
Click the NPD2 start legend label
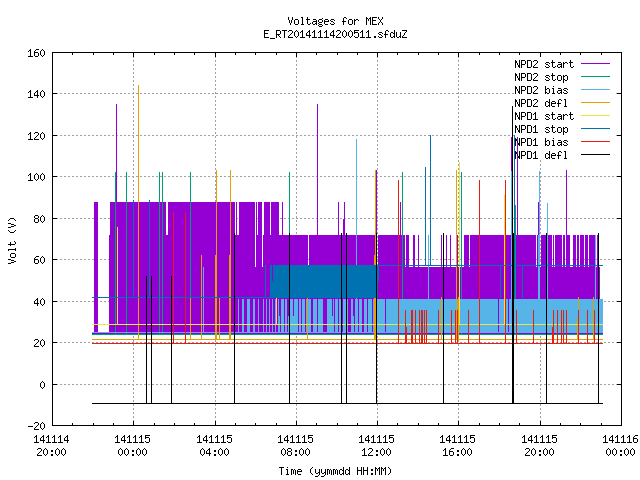(x=544, y=64)
